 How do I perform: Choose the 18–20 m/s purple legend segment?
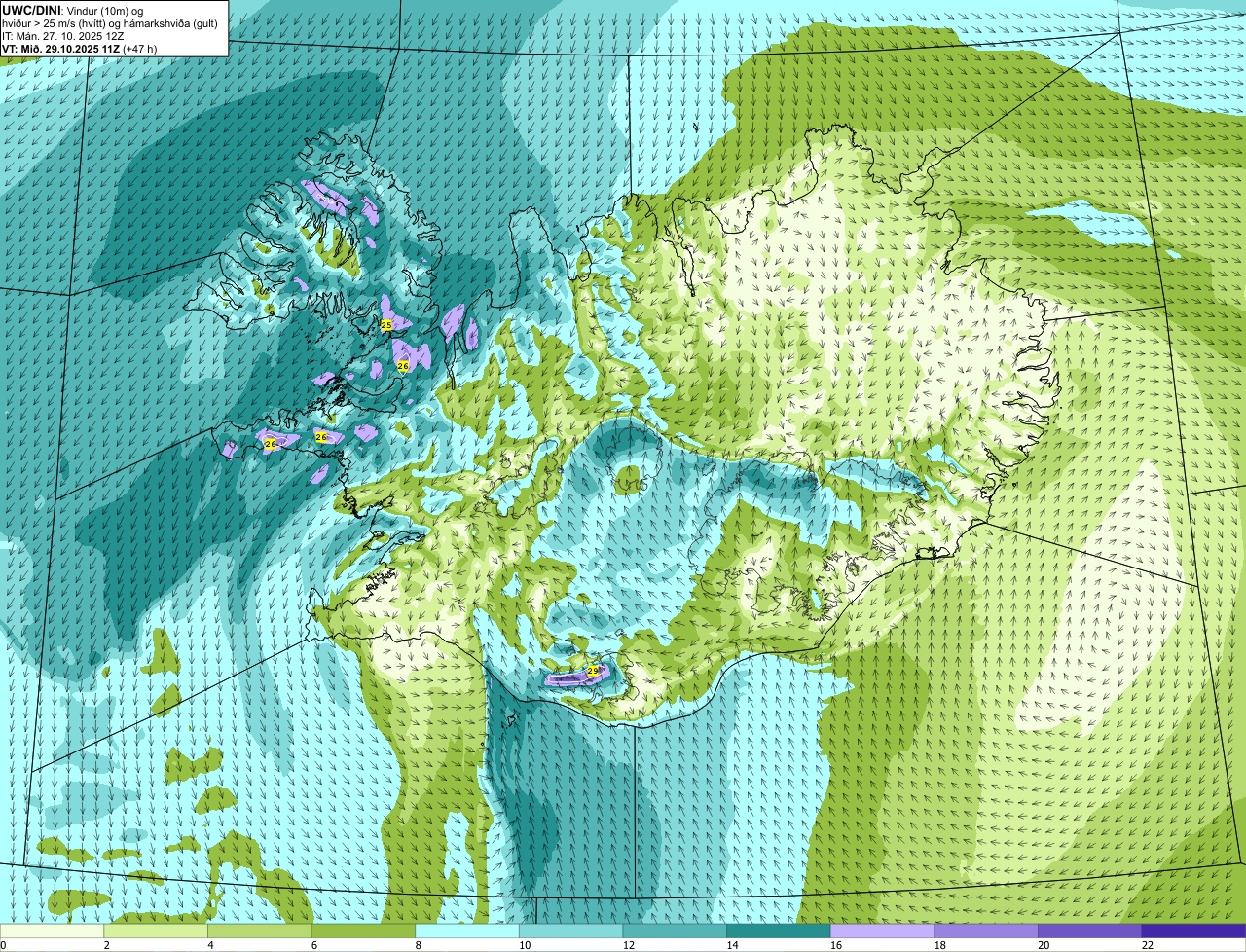coord(986,932)
